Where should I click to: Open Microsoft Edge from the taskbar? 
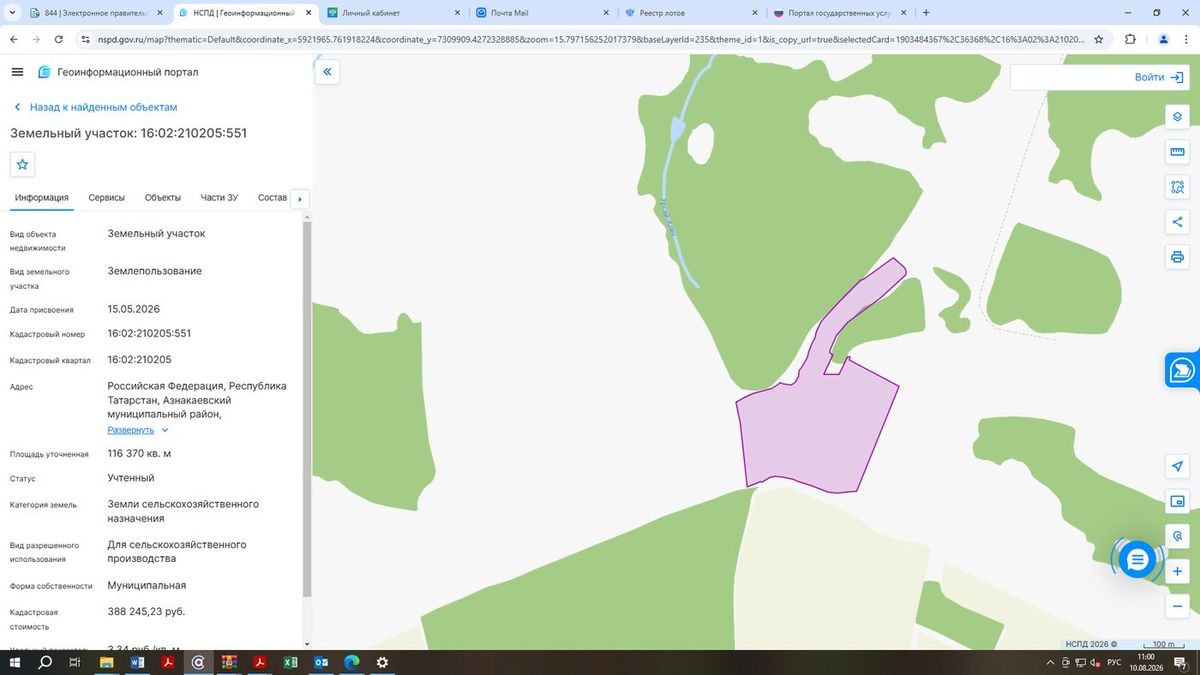[352, 662]
